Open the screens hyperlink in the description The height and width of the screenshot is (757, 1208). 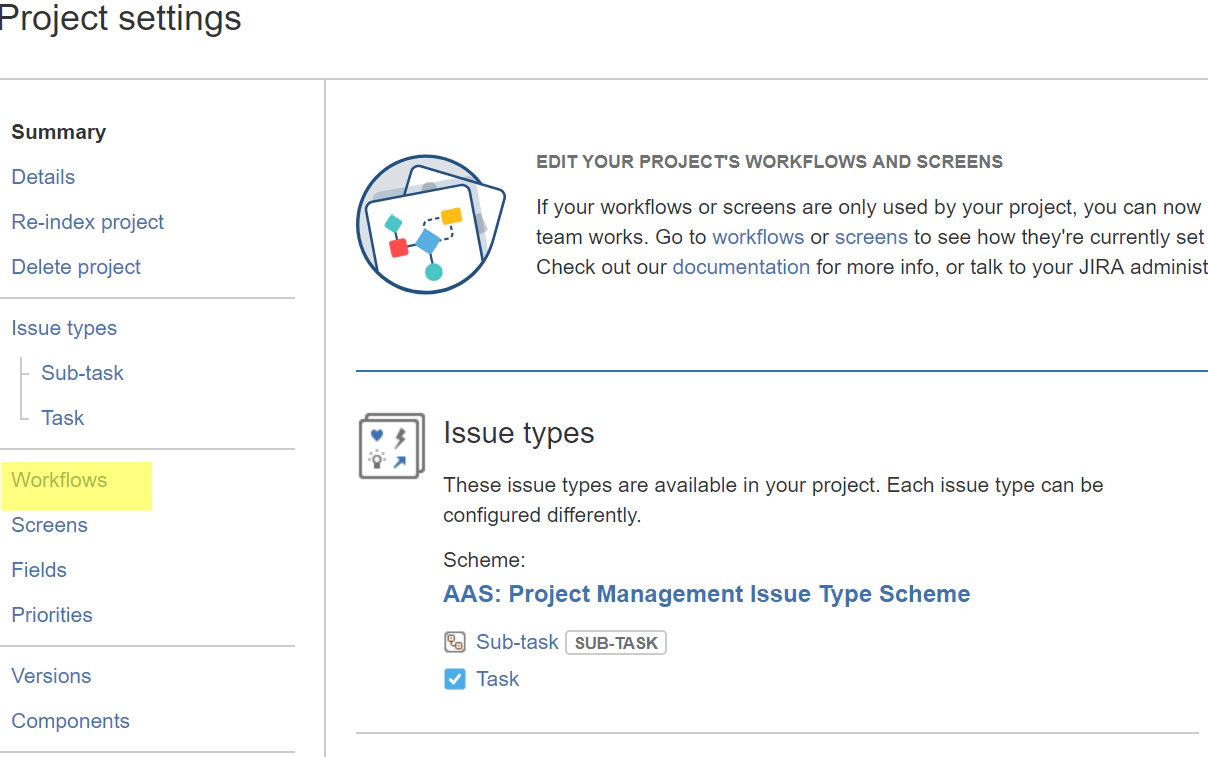[x=870, y=237]
